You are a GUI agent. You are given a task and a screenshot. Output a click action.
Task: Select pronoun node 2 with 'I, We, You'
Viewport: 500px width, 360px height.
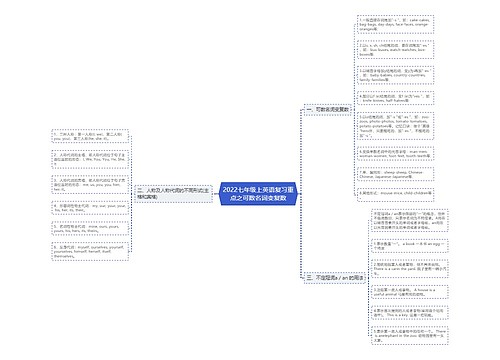(x=90, y=159)
